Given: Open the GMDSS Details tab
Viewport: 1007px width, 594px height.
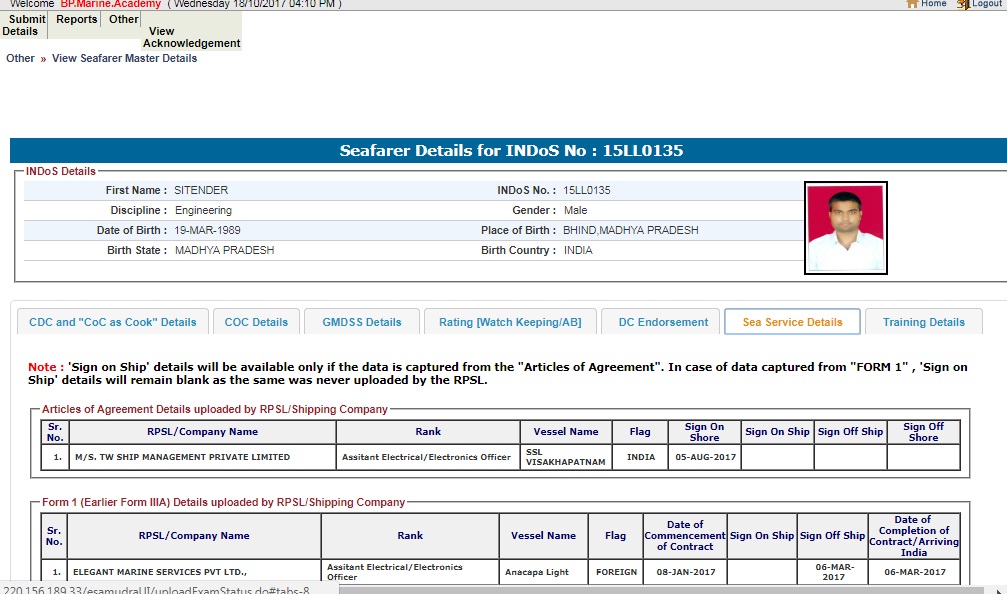Looking at the screenshot, I should (361, 322).
